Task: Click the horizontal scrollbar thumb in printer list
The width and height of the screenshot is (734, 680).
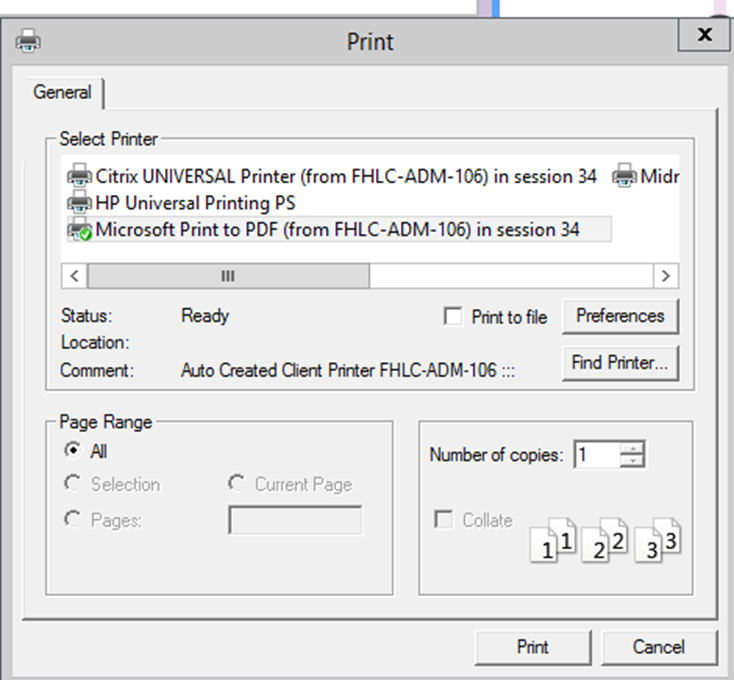Action: (228, 276)
